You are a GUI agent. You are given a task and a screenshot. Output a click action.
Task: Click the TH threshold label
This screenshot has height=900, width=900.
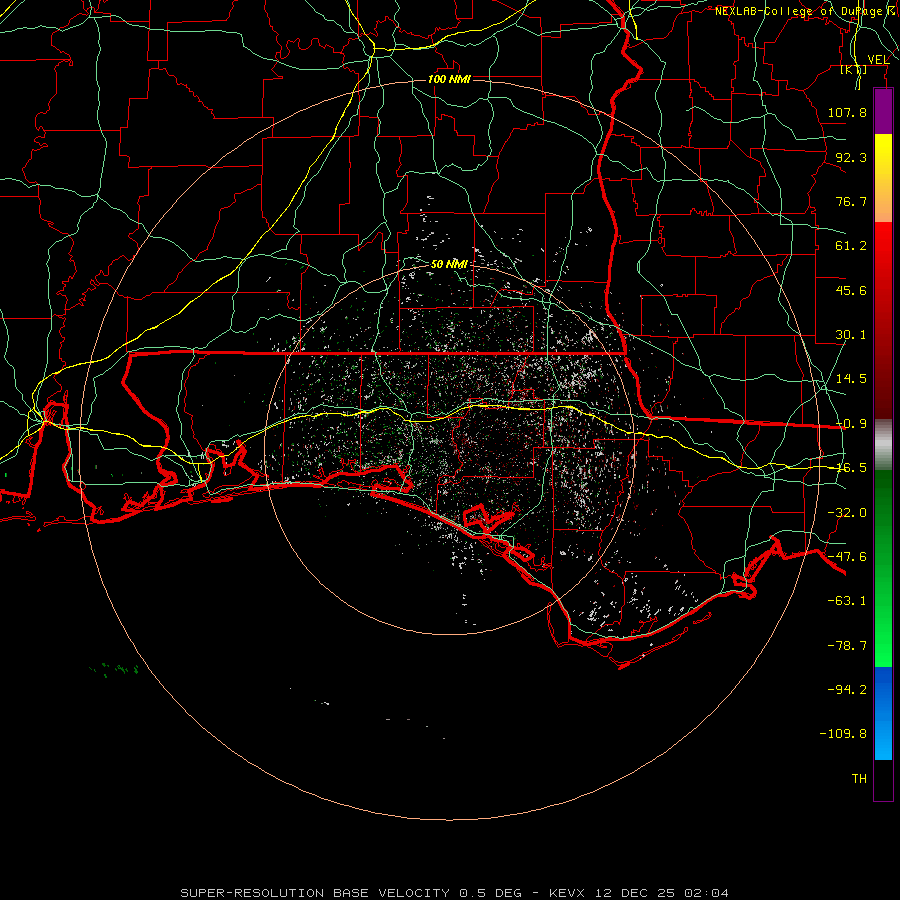coord(859,779)
